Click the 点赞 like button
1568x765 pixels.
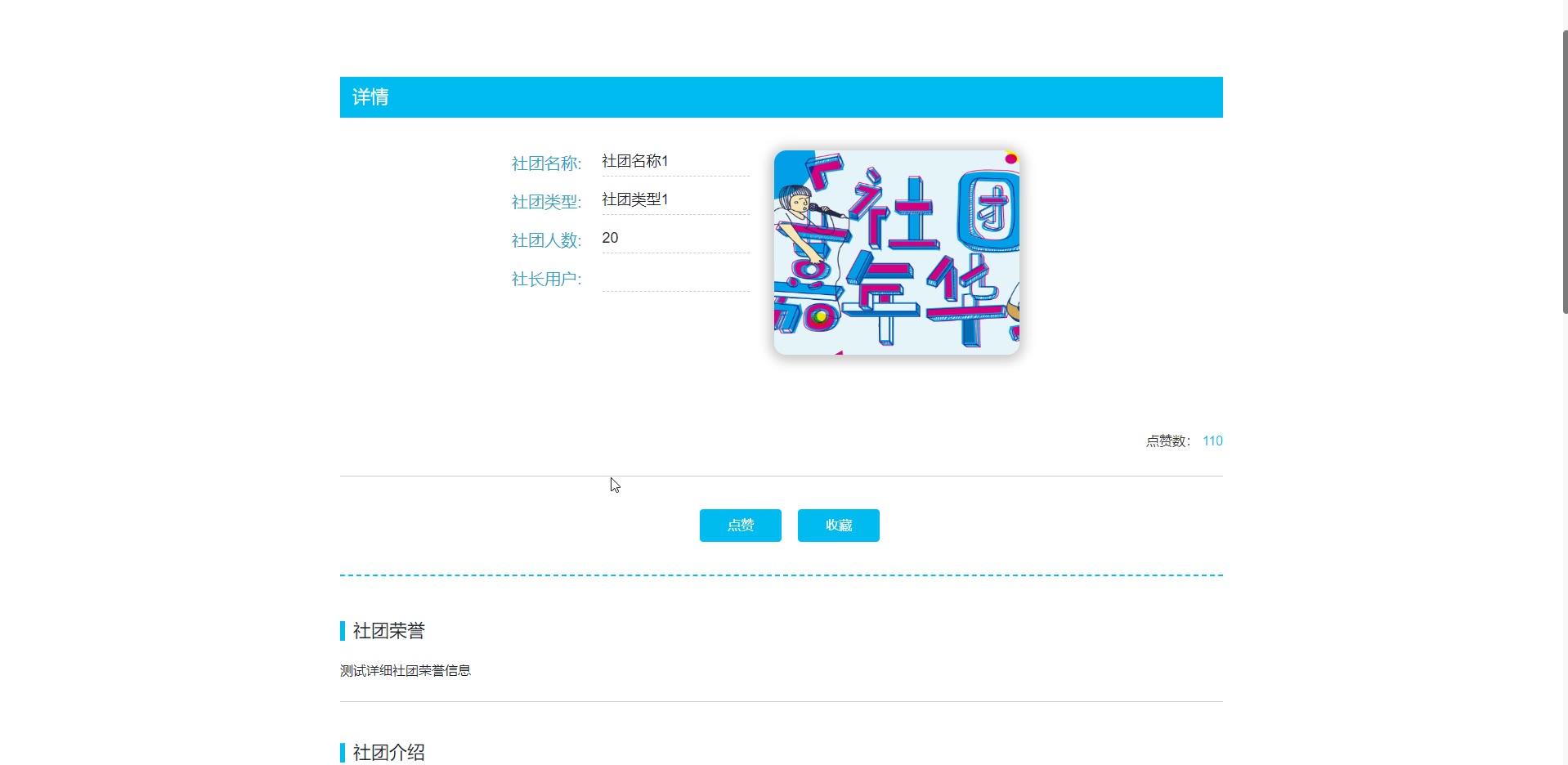(740, 526)
